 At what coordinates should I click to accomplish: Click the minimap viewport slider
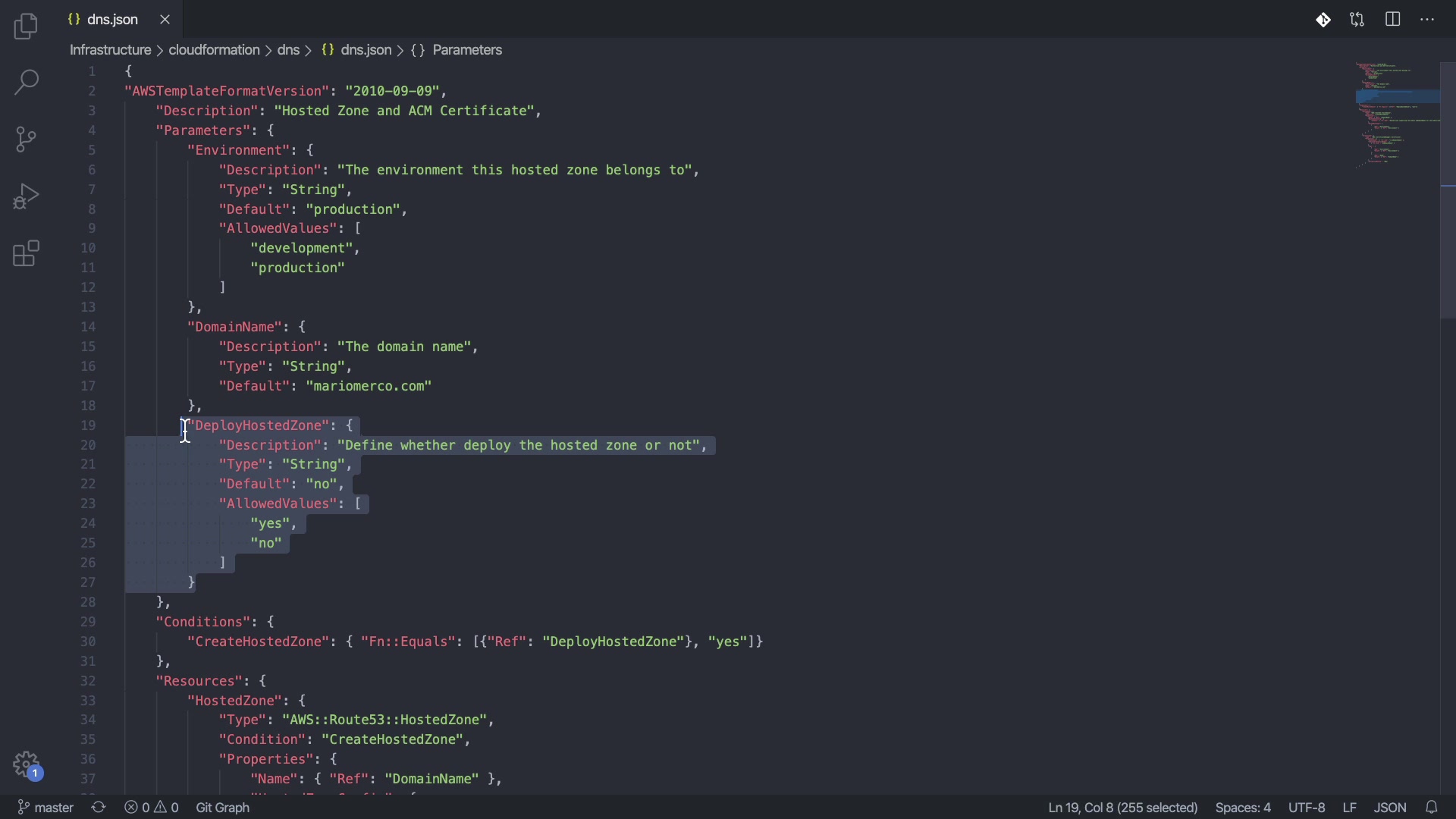click(x=1397, y=97)
